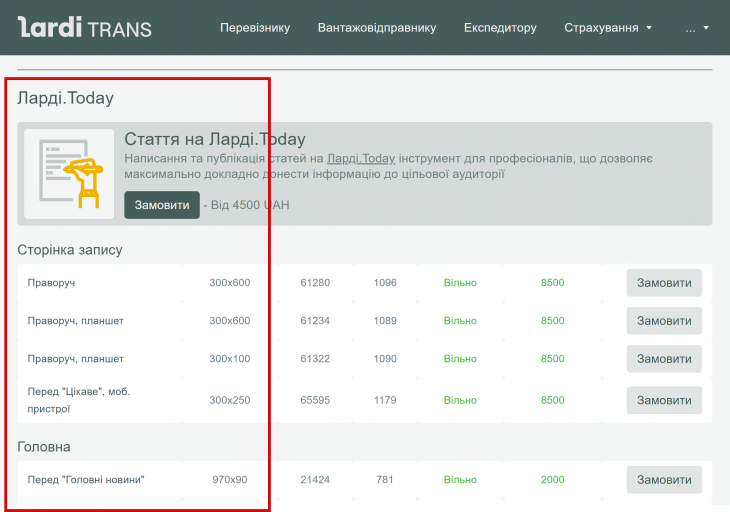Viewport: 730px width, 512px height.
Task: Click the Вільно status in the 970x90 row
Action: (460, 479)
